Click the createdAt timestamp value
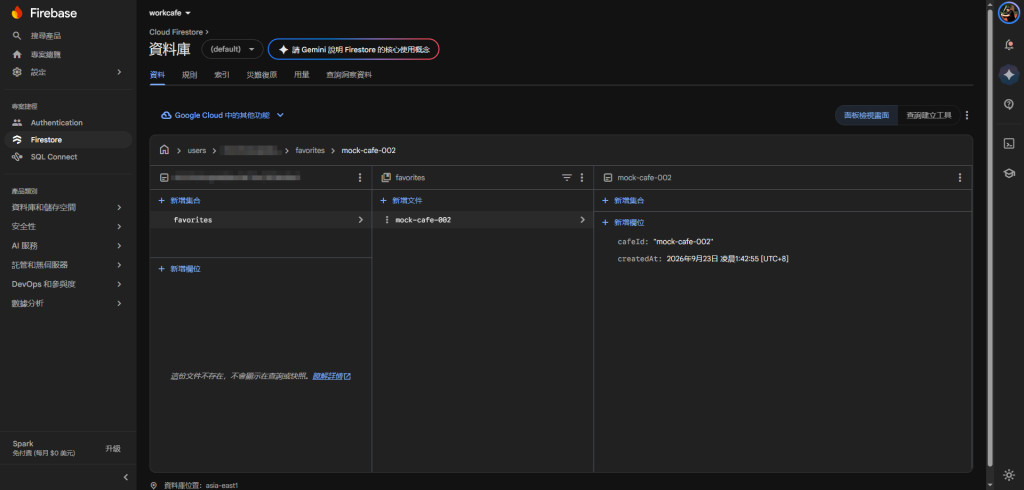 728,259
